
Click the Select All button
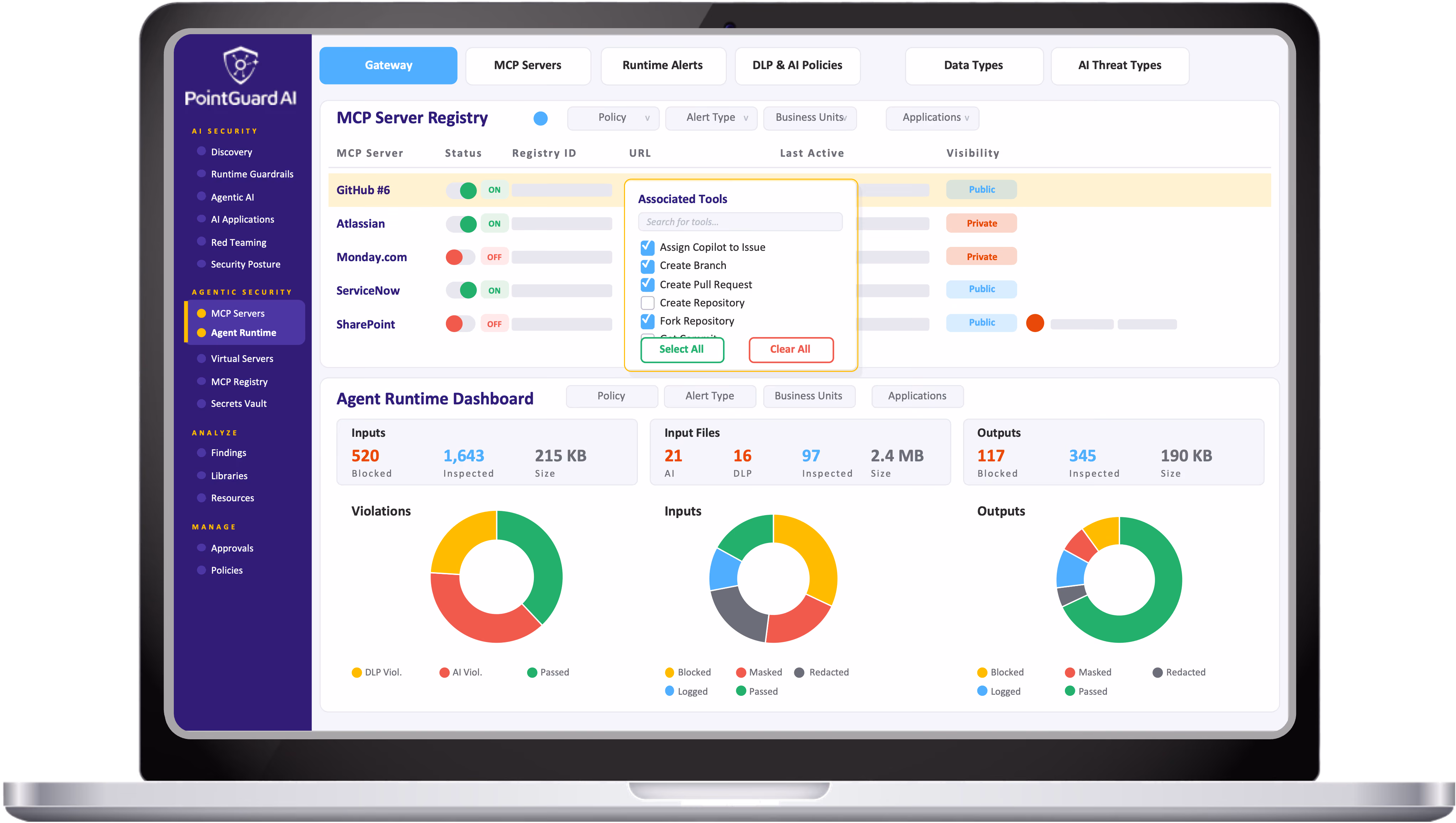(682, 349)
